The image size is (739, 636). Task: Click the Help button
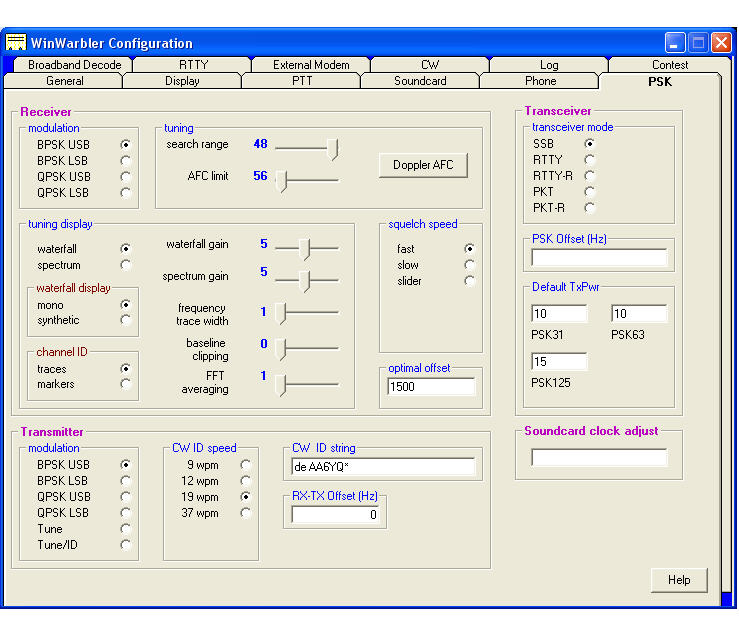(679, 580)
